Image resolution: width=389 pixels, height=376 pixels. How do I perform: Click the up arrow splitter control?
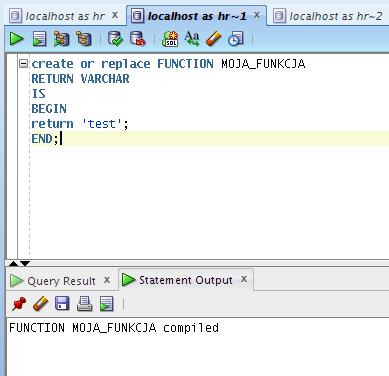(x=13, y=264)
